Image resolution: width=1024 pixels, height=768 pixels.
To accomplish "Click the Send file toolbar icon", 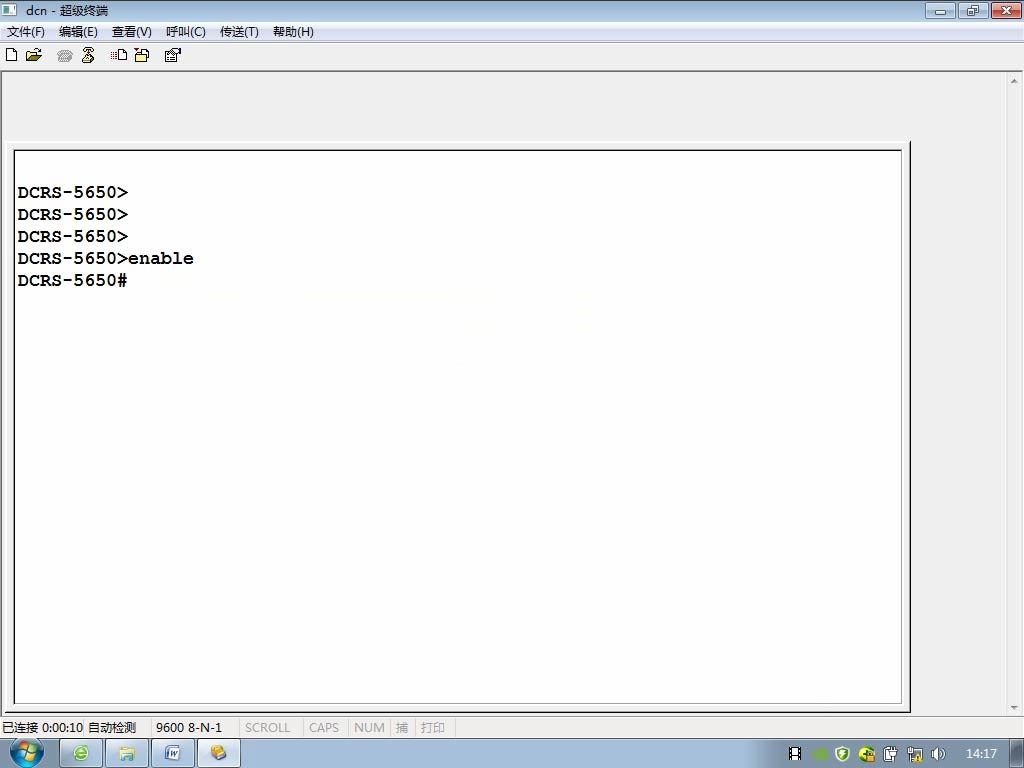I will 119,55.
